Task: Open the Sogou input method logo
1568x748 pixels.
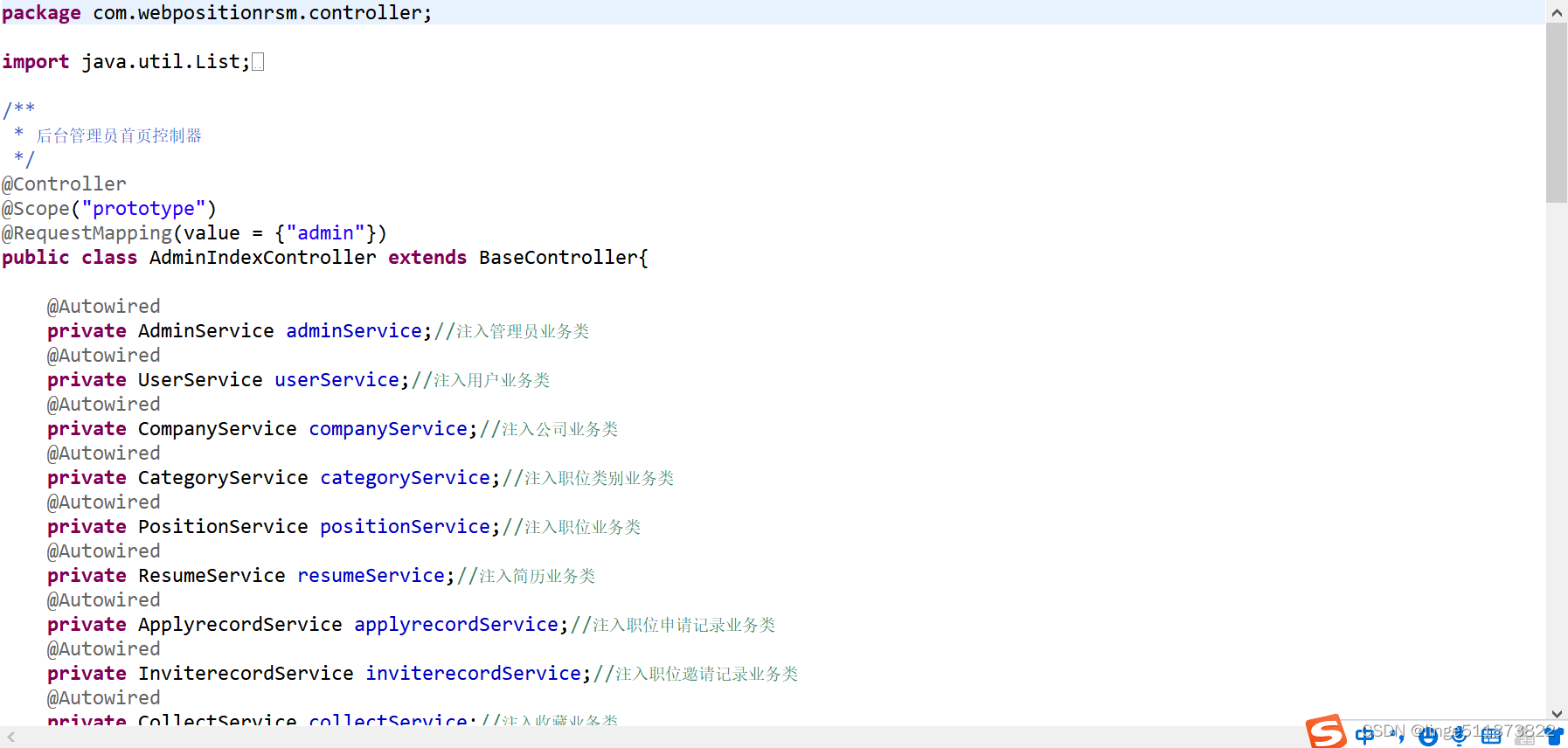Action: click(x=1326, y=732)
